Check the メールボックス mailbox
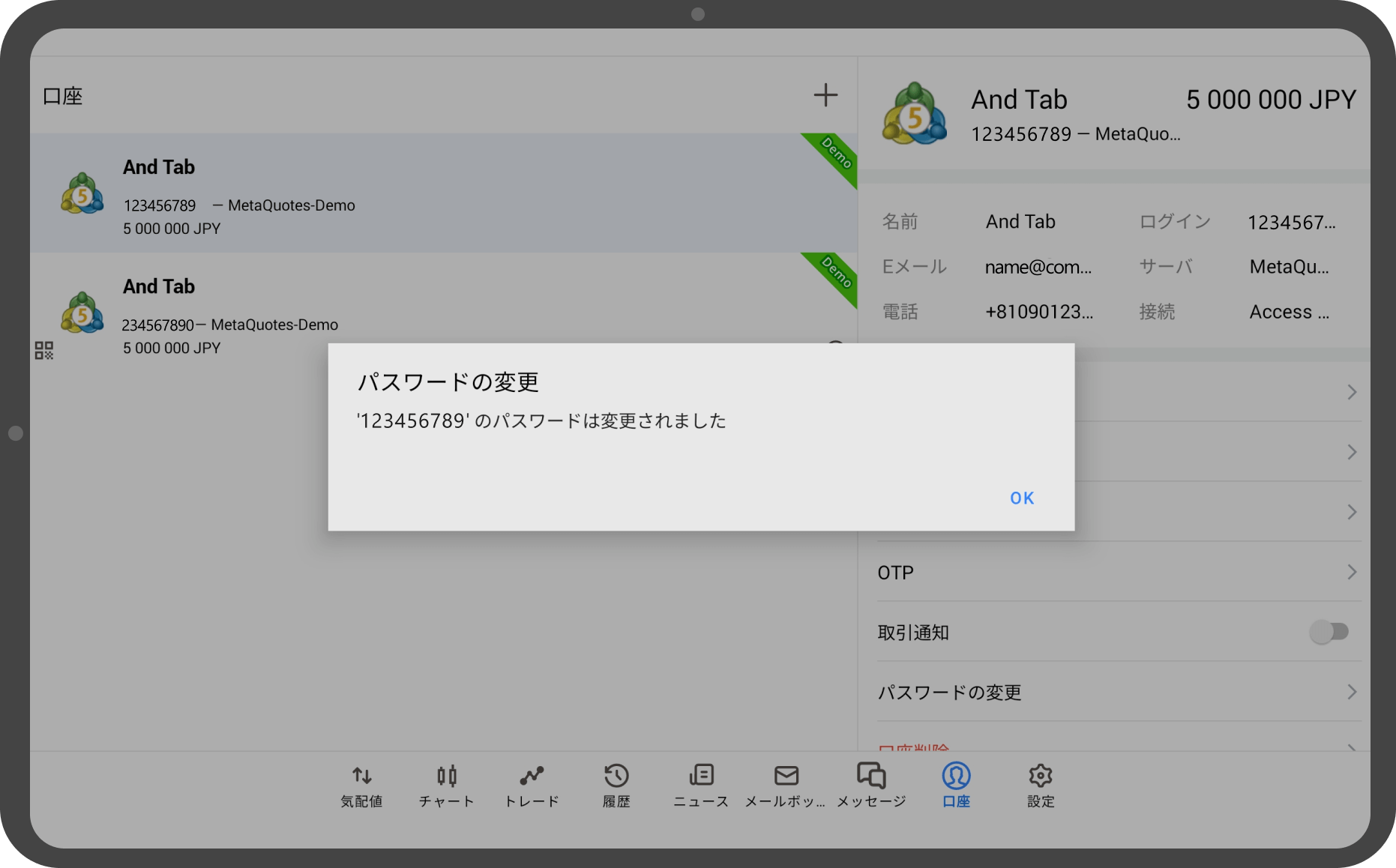Image resolution: width=1396 pixels, height=868 pixels. point(785,785)
